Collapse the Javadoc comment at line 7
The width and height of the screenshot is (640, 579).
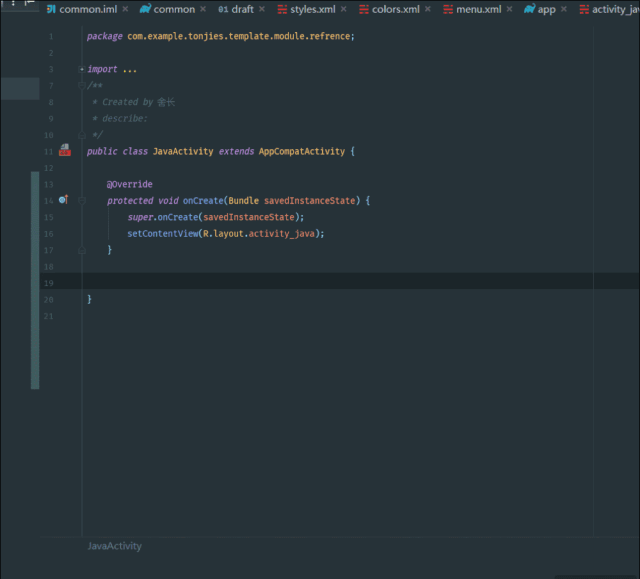click(x=82, y=85)
